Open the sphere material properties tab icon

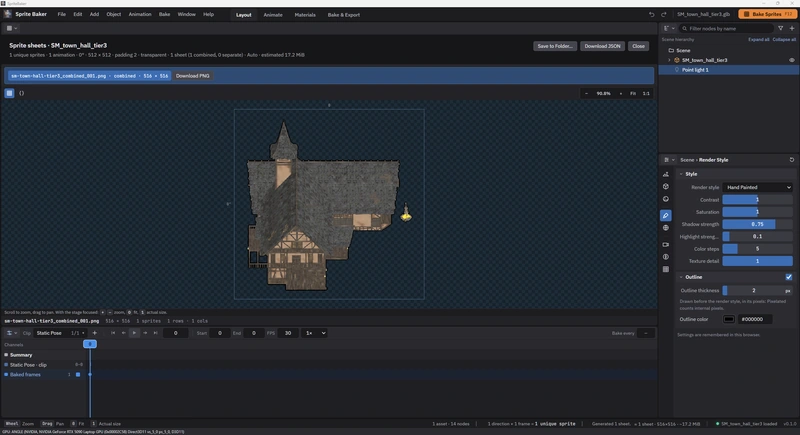point(666,199)
